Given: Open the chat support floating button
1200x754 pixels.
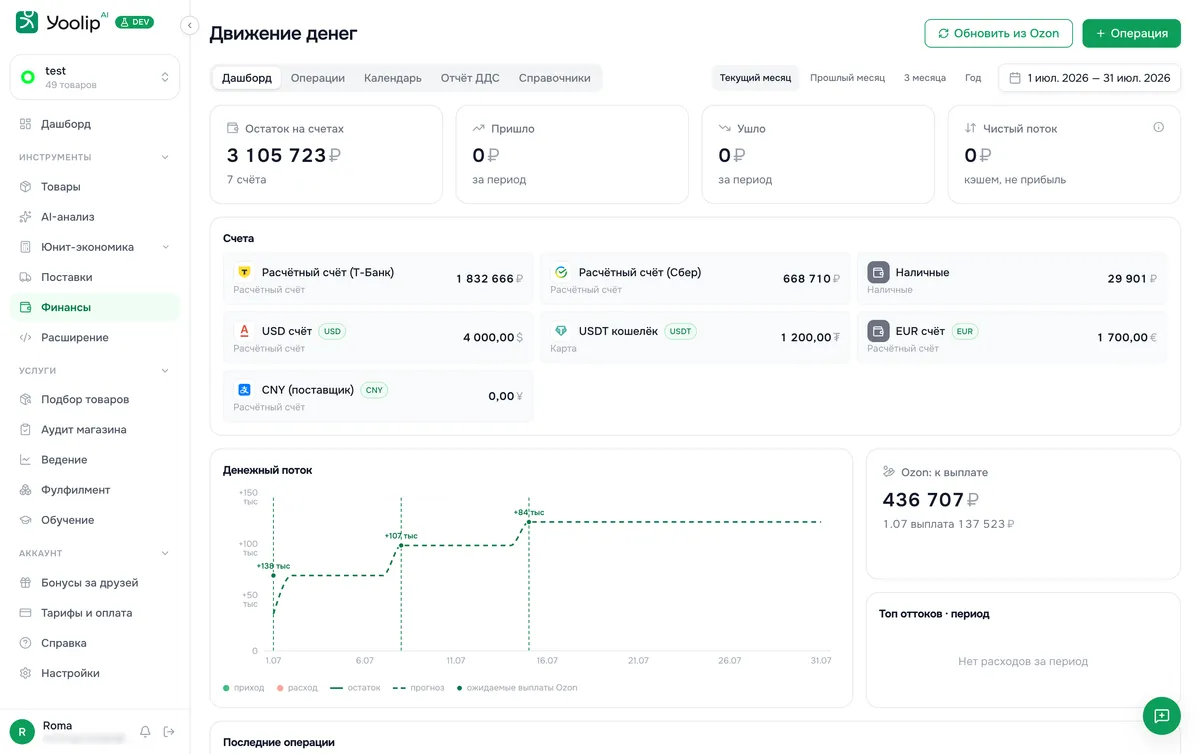Looking at the screenshot, I should coord(1161,716).
